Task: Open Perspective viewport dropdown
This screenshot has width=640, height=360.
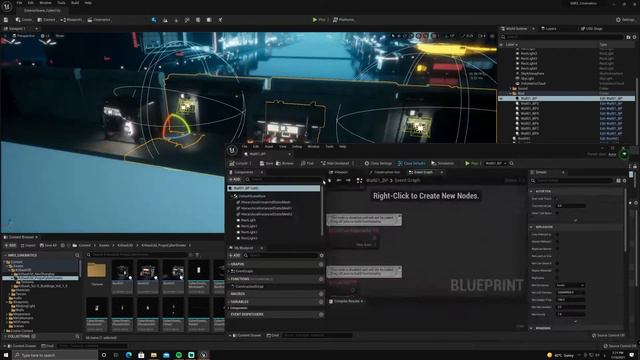Action: [24, 36]
